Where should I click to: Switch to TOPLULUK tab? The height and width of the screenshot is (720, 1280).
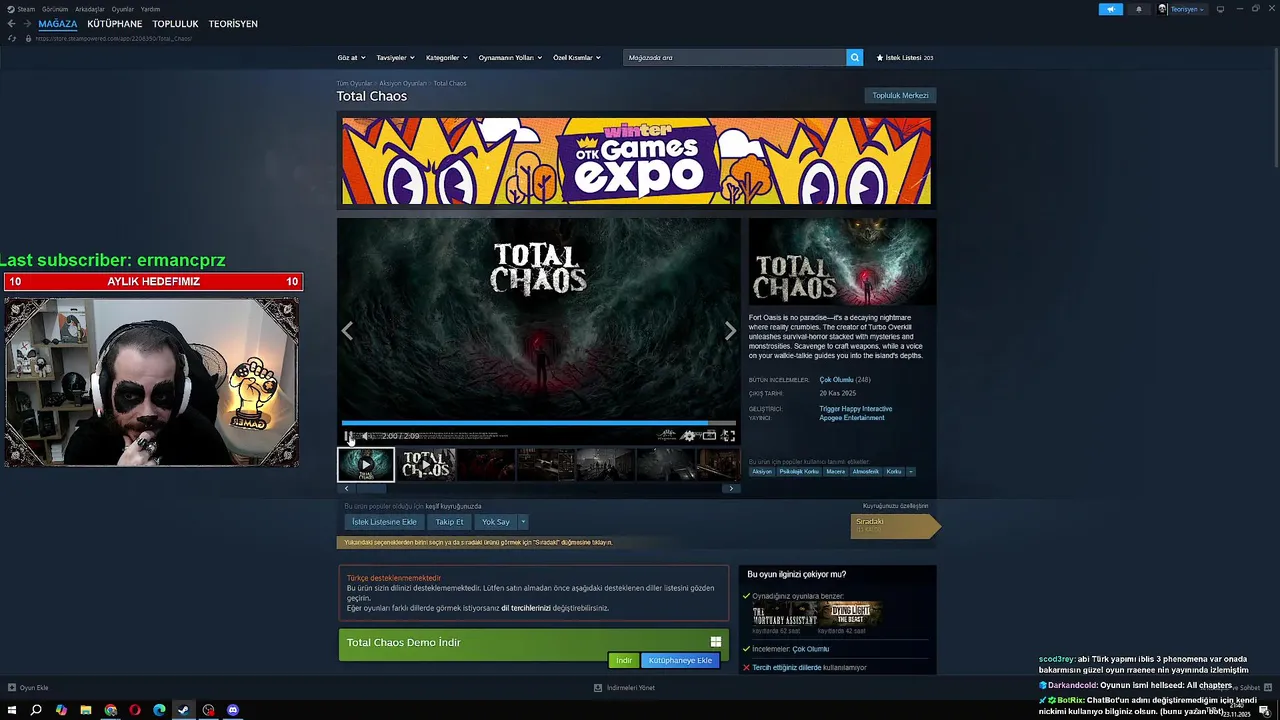(x=175, y=24)
